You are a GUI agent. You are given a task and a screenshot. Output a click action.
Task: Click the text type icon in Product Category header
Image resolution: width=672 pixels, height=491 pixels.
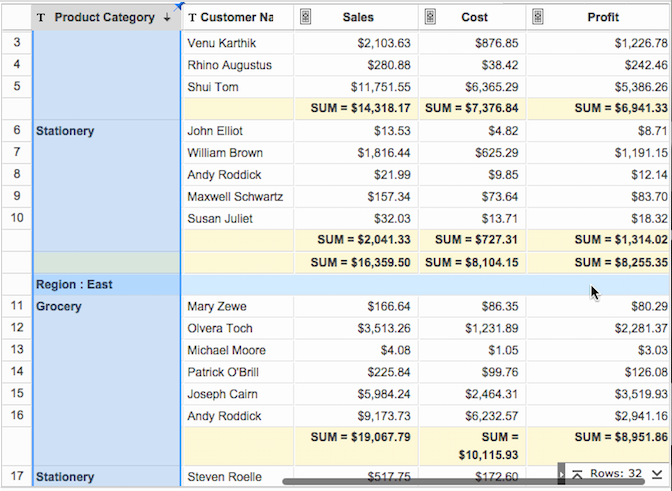(x=41, y=18)
